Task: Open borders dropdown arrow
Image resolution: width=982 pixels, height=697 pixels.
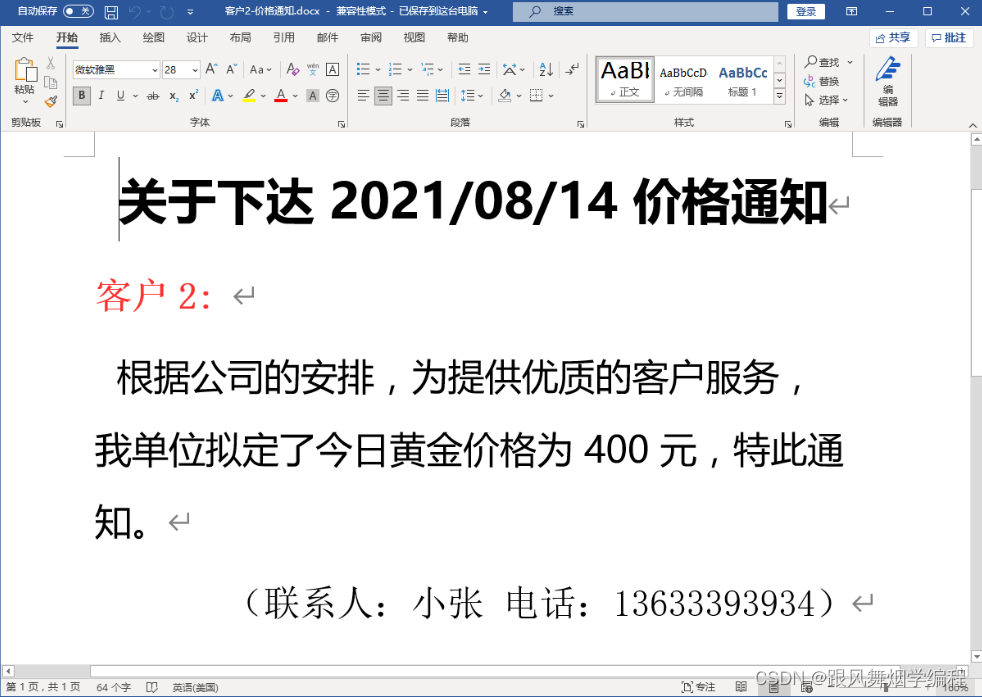Action: [551, 96]
